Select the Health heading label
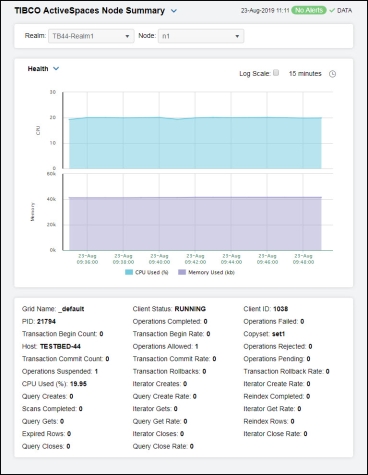Image resolution: width=368 pixels, height=475 pixels. (x=38, y=69)
